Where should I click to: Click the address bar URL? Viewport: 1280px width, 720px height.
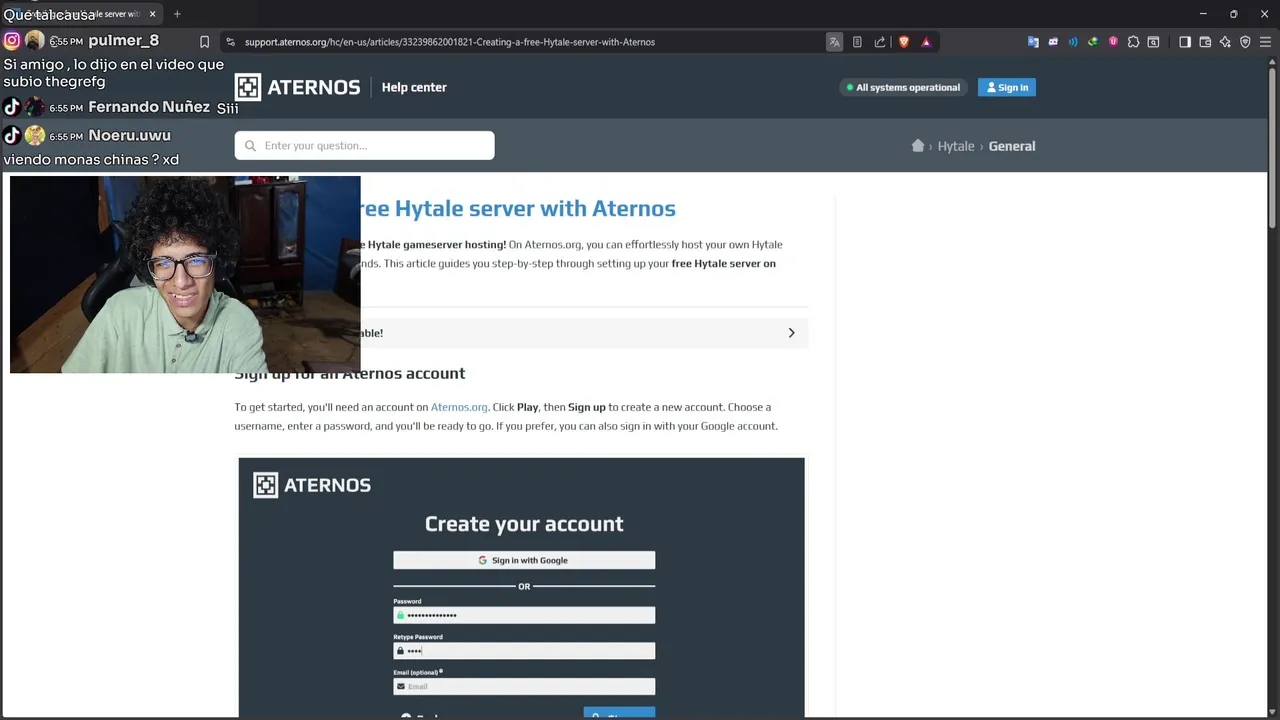point(450,42)
